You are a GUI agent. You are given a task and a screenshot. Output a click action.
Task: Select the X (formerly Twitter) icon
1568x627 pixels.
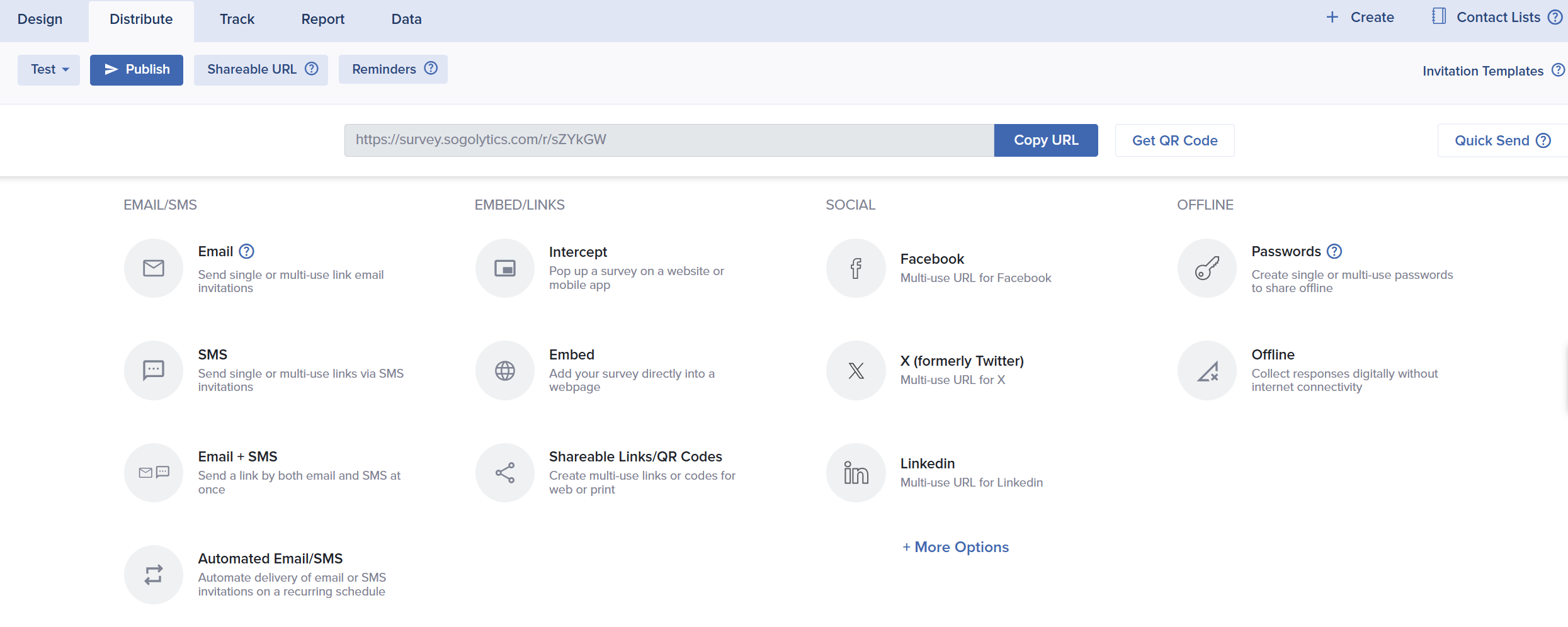[856, 370]
